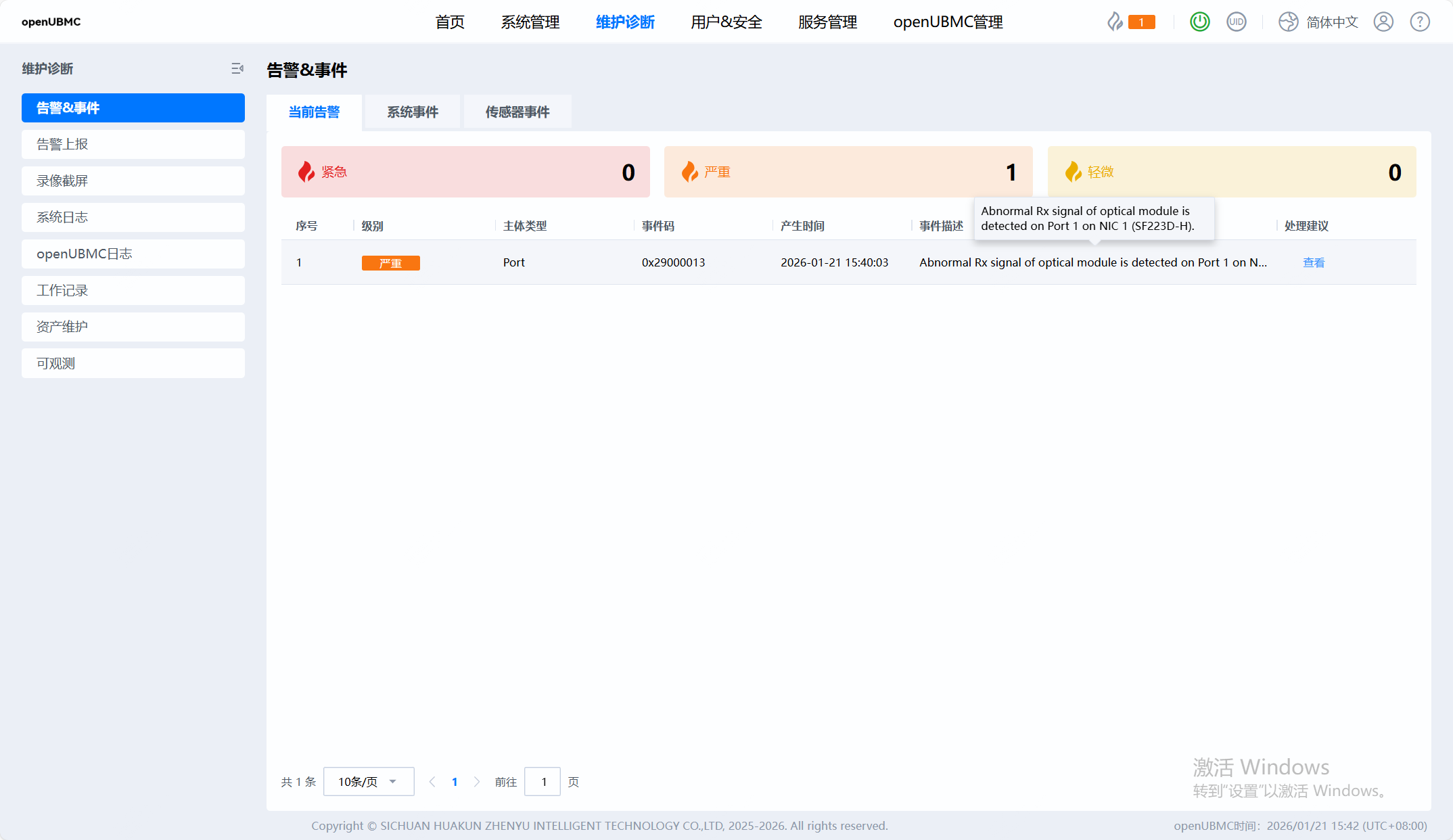1453x840 pixels.
Task: Open the 10条/页 page size dropdown
Action: coord(369,782)
